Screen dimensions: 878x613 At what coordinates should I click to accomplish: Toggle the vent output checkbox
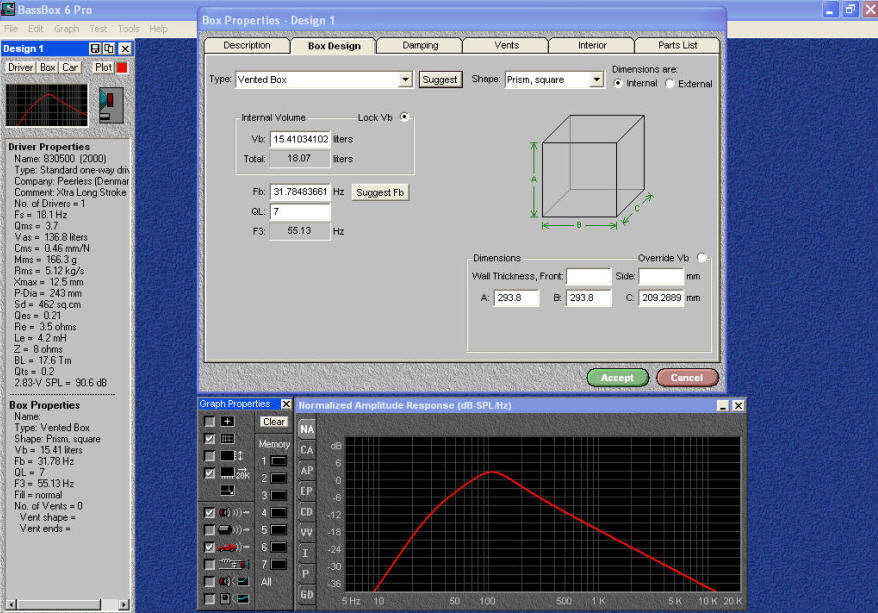209,530
